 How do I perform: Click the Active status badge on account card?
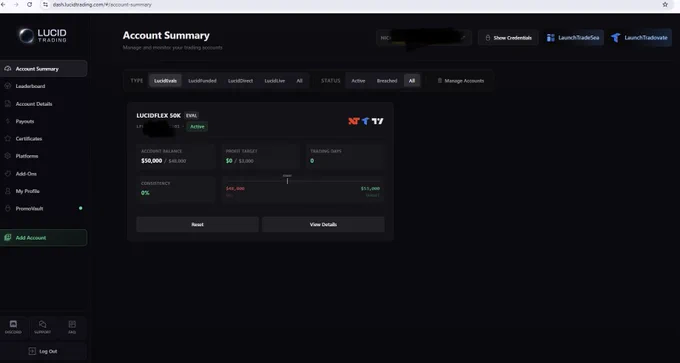tap(197, 127)
